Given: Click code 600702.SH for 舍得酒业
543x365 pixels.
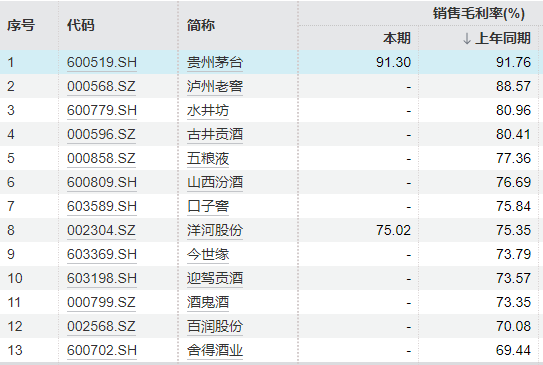Looking at the screenshot, I should click(102, 350).
